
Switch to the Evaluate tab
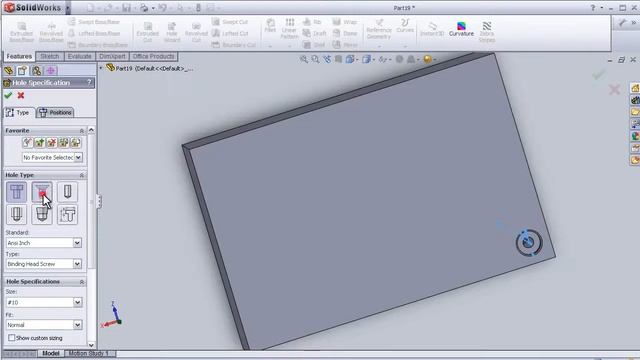[80, 56]
